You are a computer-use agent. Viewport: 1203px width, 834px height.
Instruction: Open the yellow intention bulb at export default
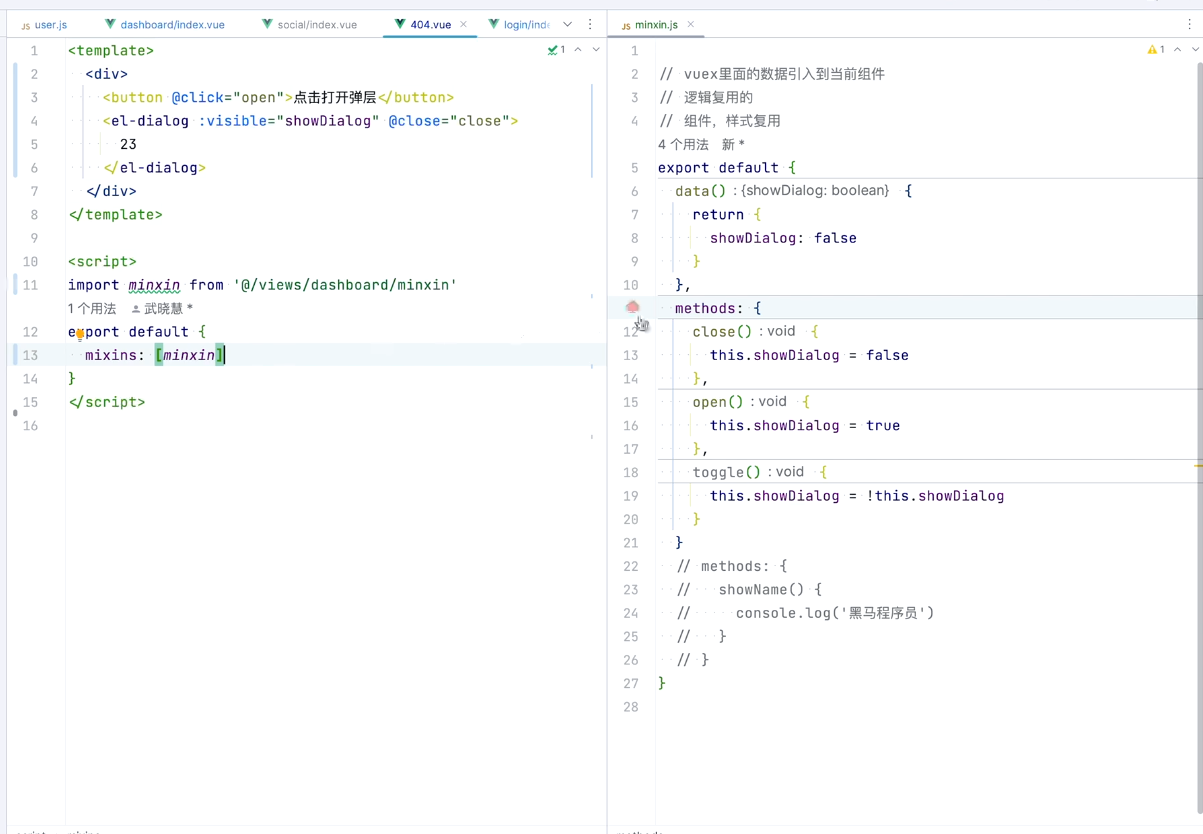80,335
